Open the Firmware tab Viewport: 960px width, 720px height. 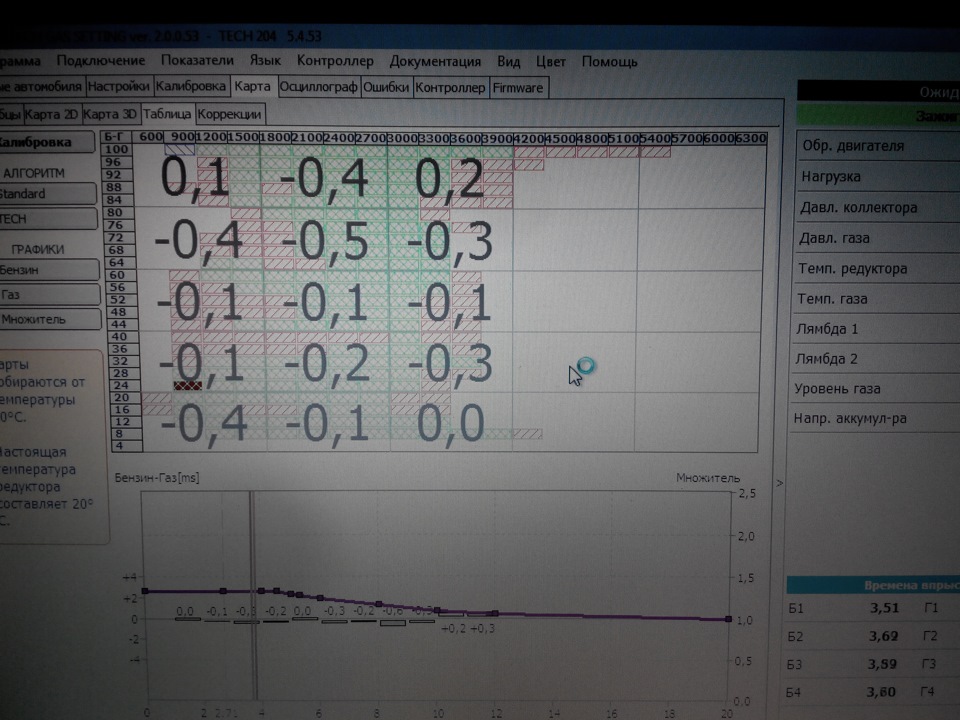point(518,88)
